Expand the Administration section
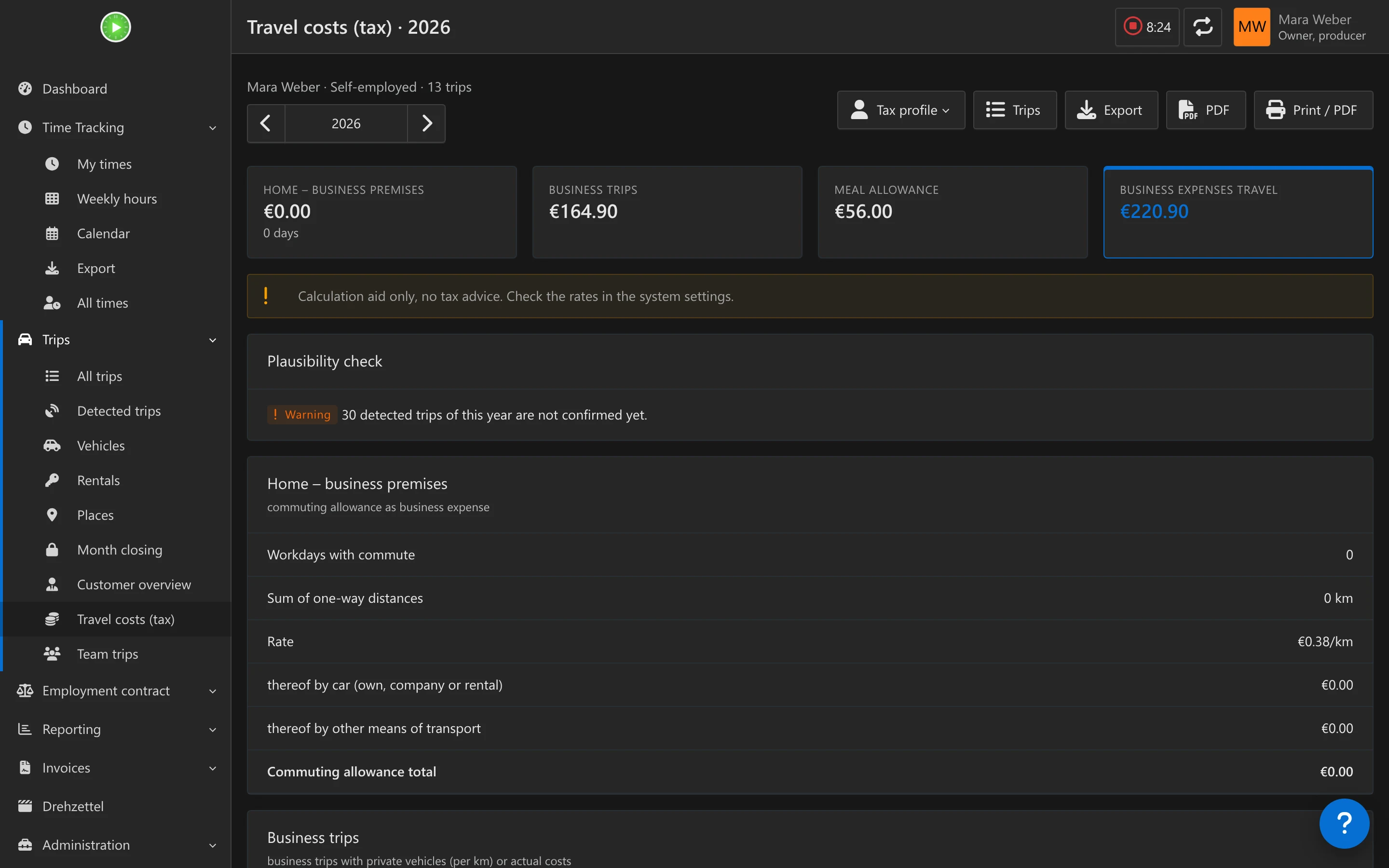Screen dimensions: 1389x868 [x=115, y=845]
